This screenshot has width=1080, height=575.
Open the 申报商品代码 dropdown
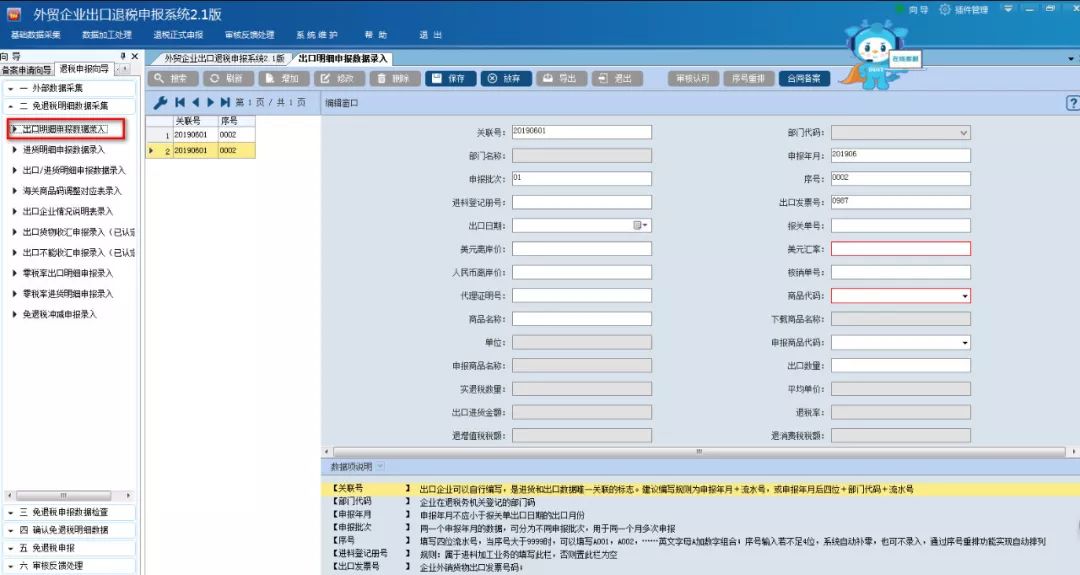coord(965,342)
